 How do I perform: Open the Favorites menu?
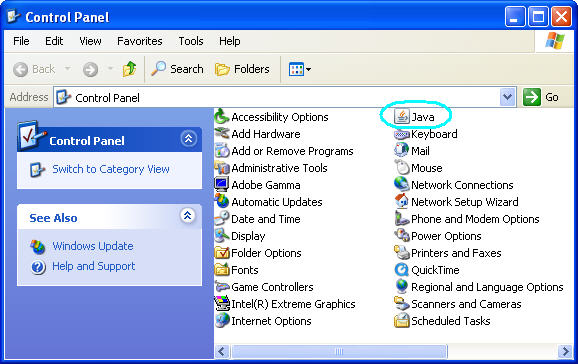140,41
